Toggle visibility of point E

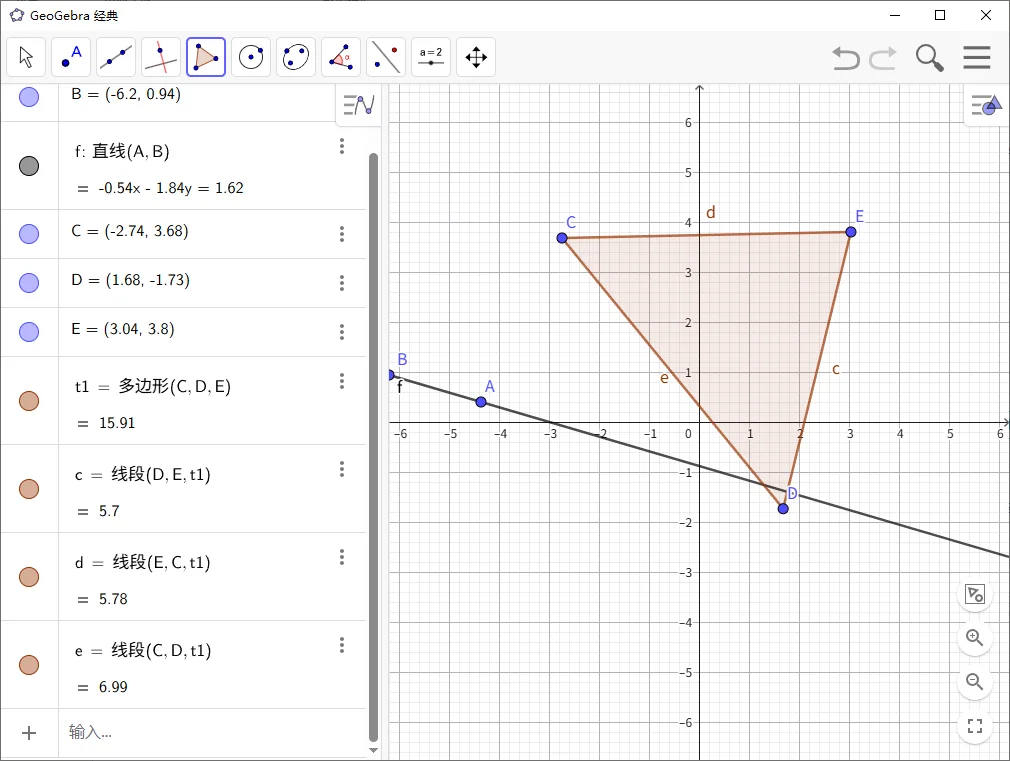click(x=29, y=331)
